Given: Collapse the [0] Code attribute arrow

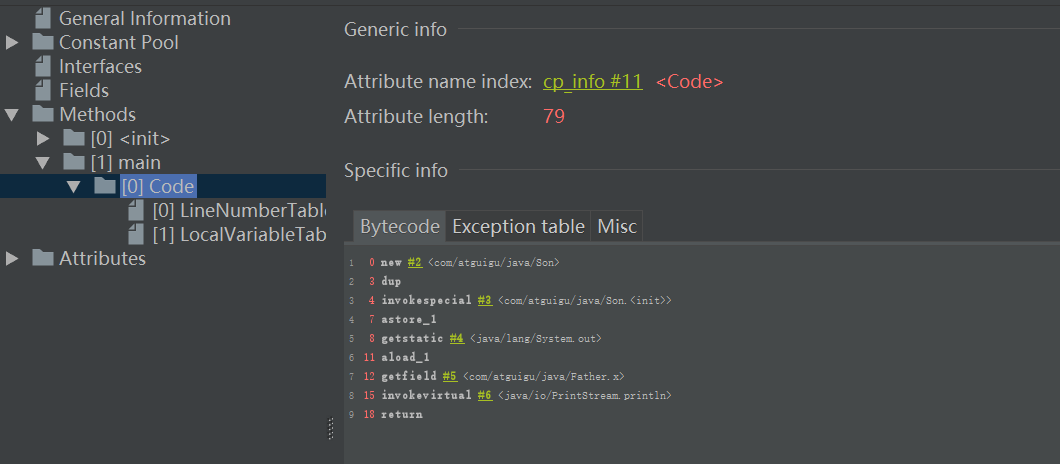Looking at the screenshot, I should click(74, 187).
